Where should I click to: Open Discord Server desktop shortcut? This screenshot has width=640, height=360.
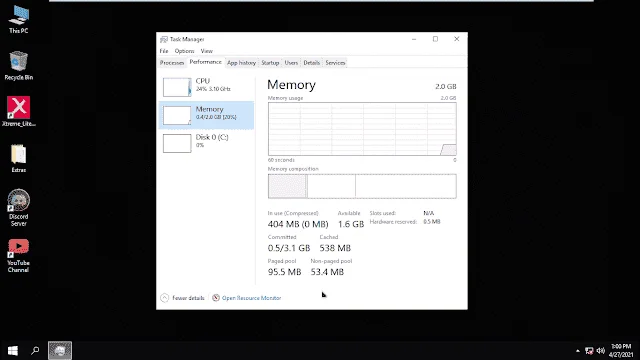pyautogui.click(x=18, y=207)
